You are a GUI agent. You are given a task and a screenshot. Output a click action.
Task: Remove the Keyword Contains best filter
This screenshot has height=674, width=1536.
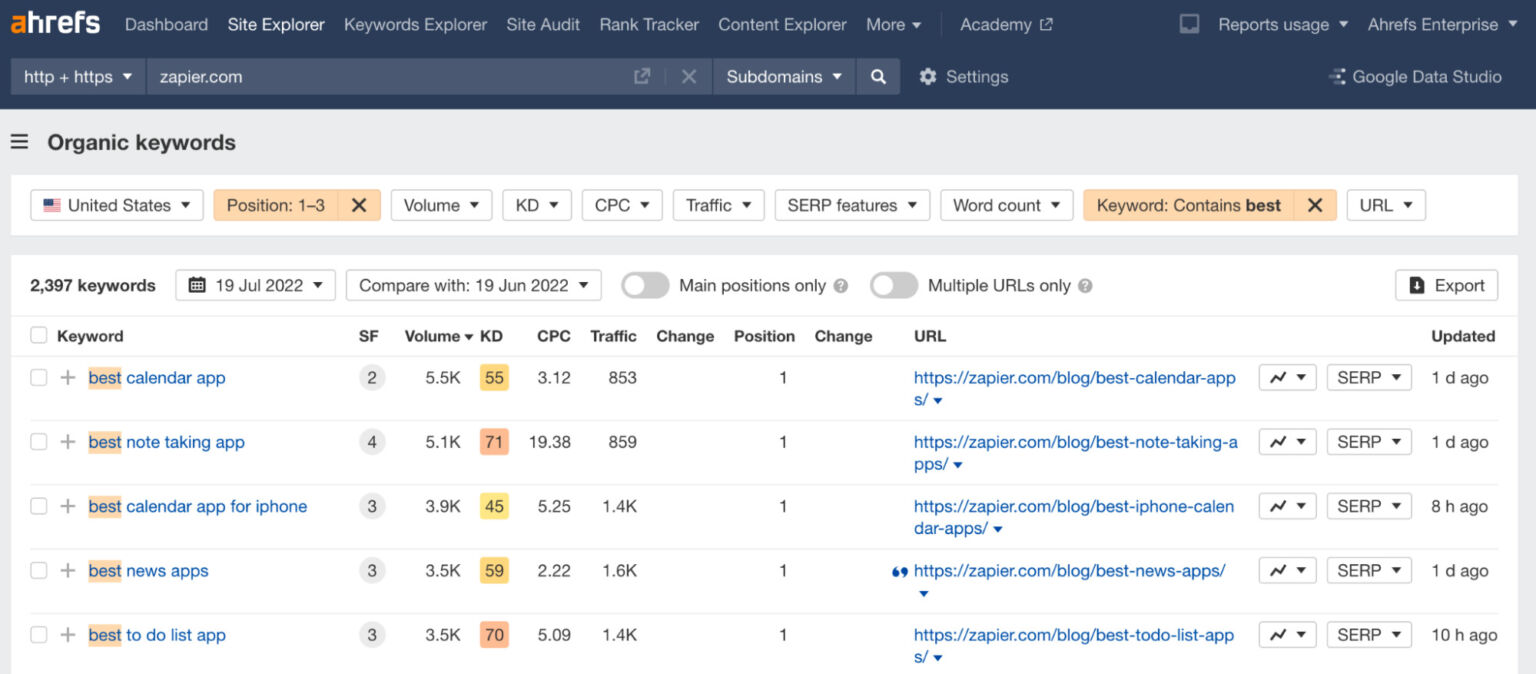click(1315, 205)
